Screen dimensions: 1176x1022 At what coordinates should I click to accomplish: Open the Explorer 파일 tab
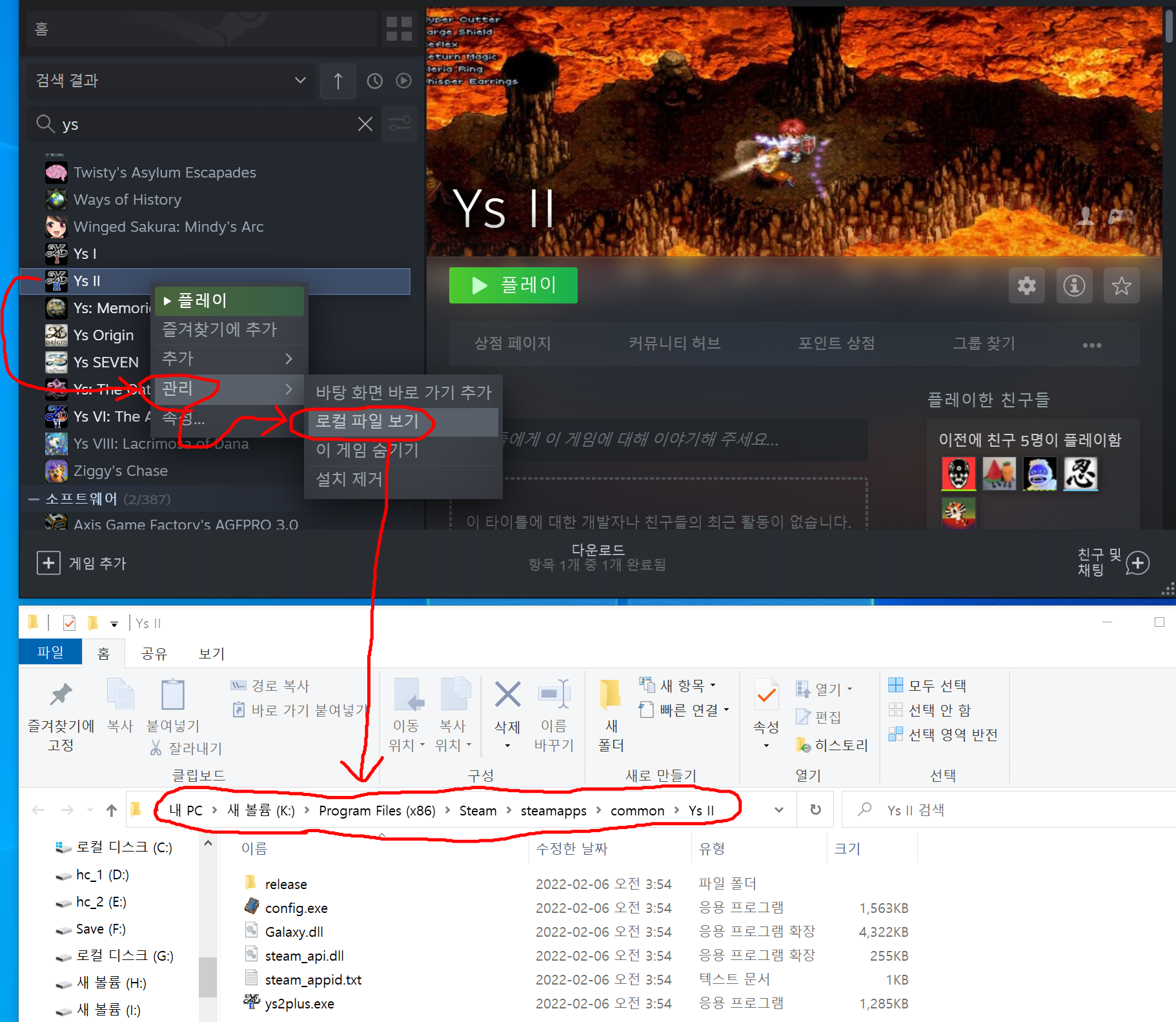tap(50, 653)
